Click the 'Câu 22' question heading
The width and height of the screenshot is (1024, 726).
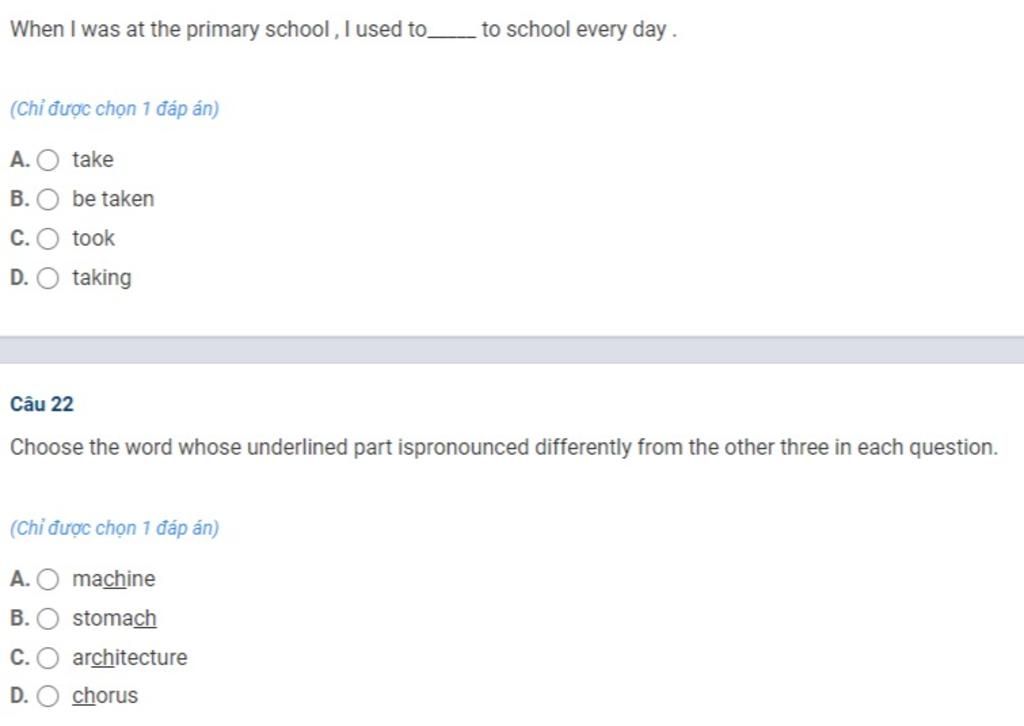point(42,404)
